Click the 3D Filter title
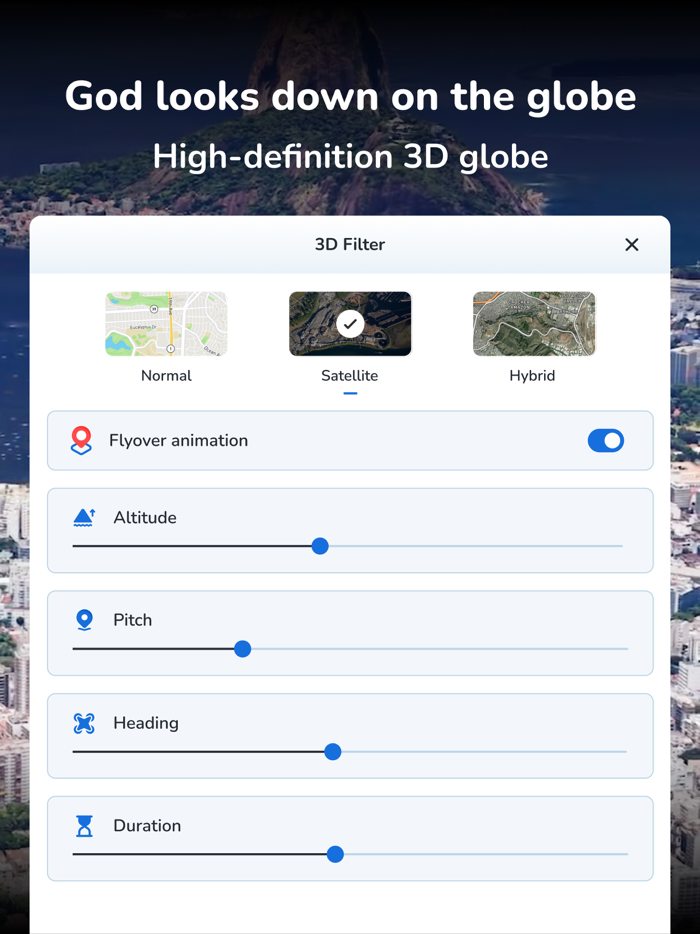 point(350,244)
